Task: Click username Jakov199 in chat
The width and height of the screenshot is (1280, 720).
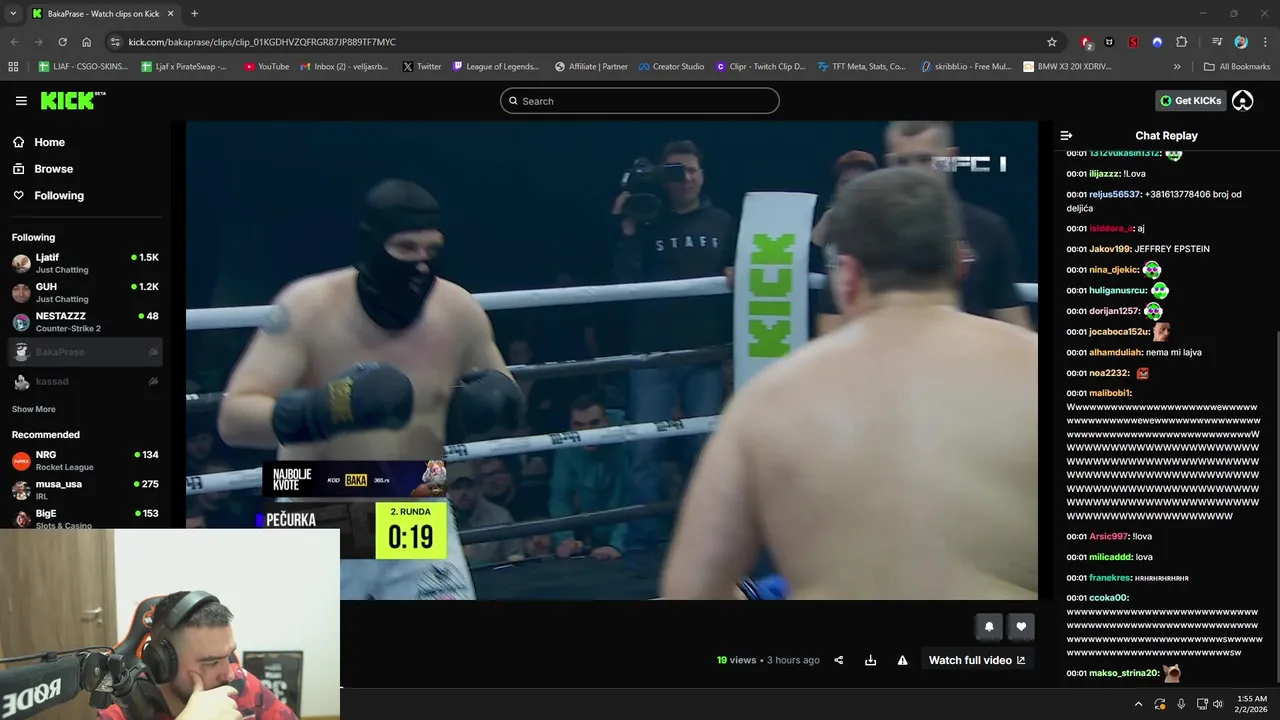Action: (1109, 249)
